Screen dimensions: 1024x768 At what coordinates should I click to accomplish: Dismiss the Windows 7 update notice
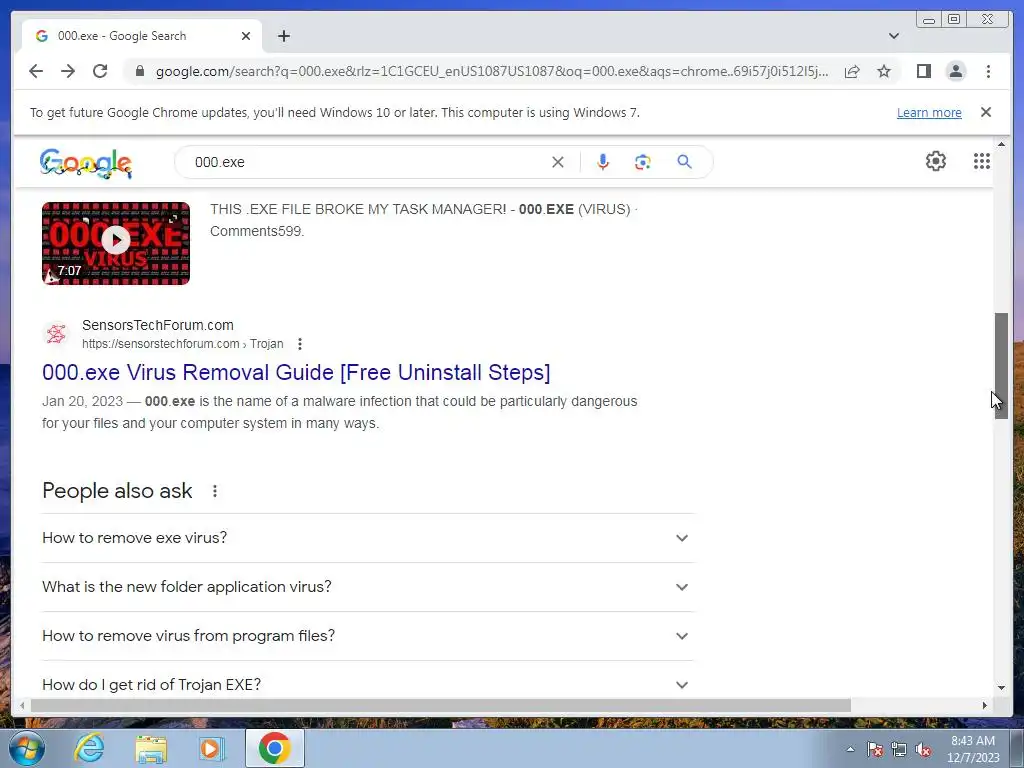[x=986, y=112]
